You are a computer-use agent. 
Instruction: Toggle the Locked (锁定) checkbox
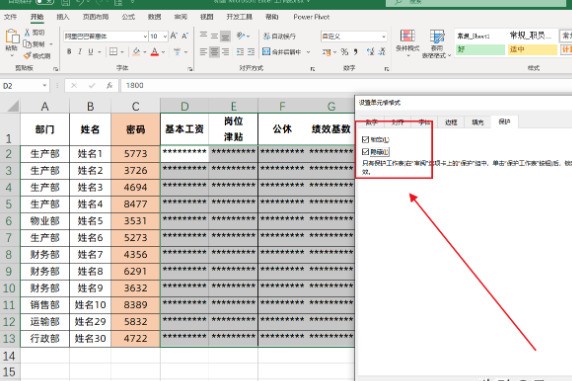tap(366, 139)
